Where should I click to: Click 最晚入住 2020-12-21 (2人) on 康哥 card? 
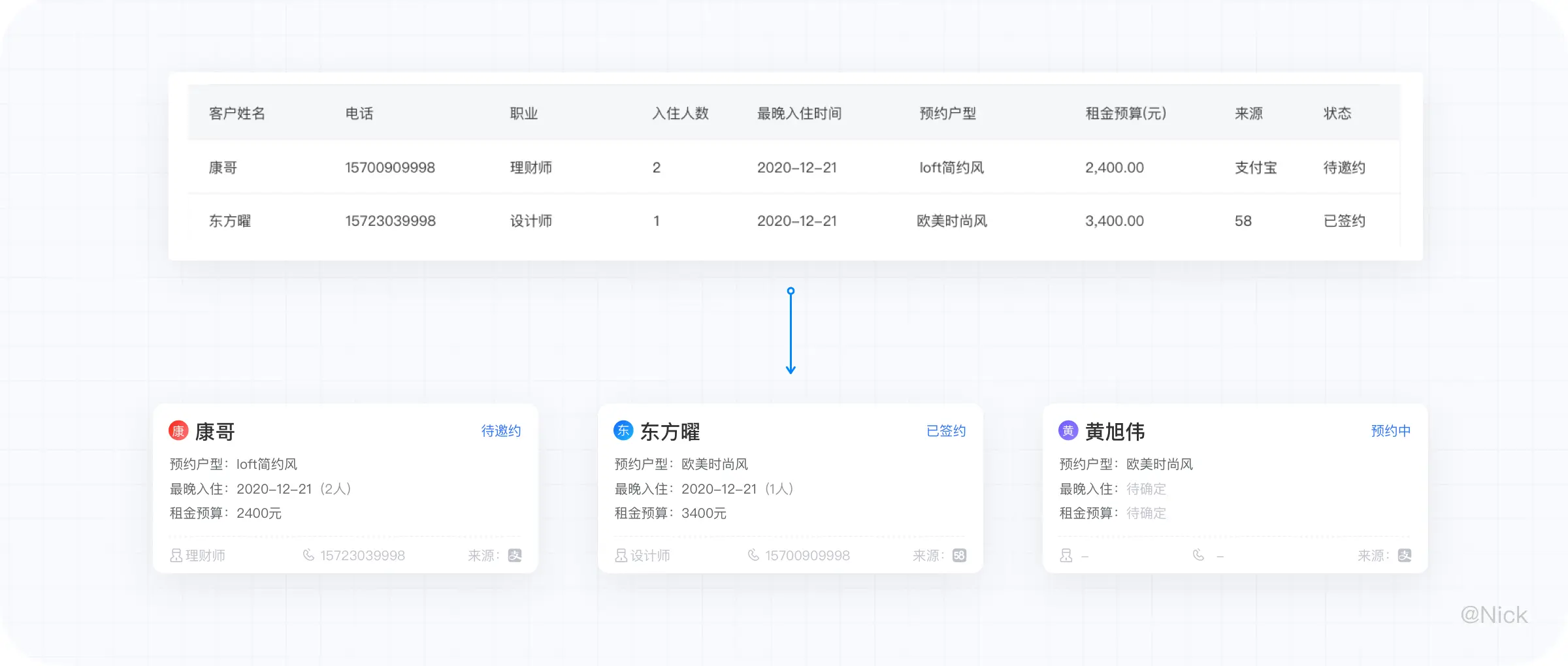[x=261, y=489]
